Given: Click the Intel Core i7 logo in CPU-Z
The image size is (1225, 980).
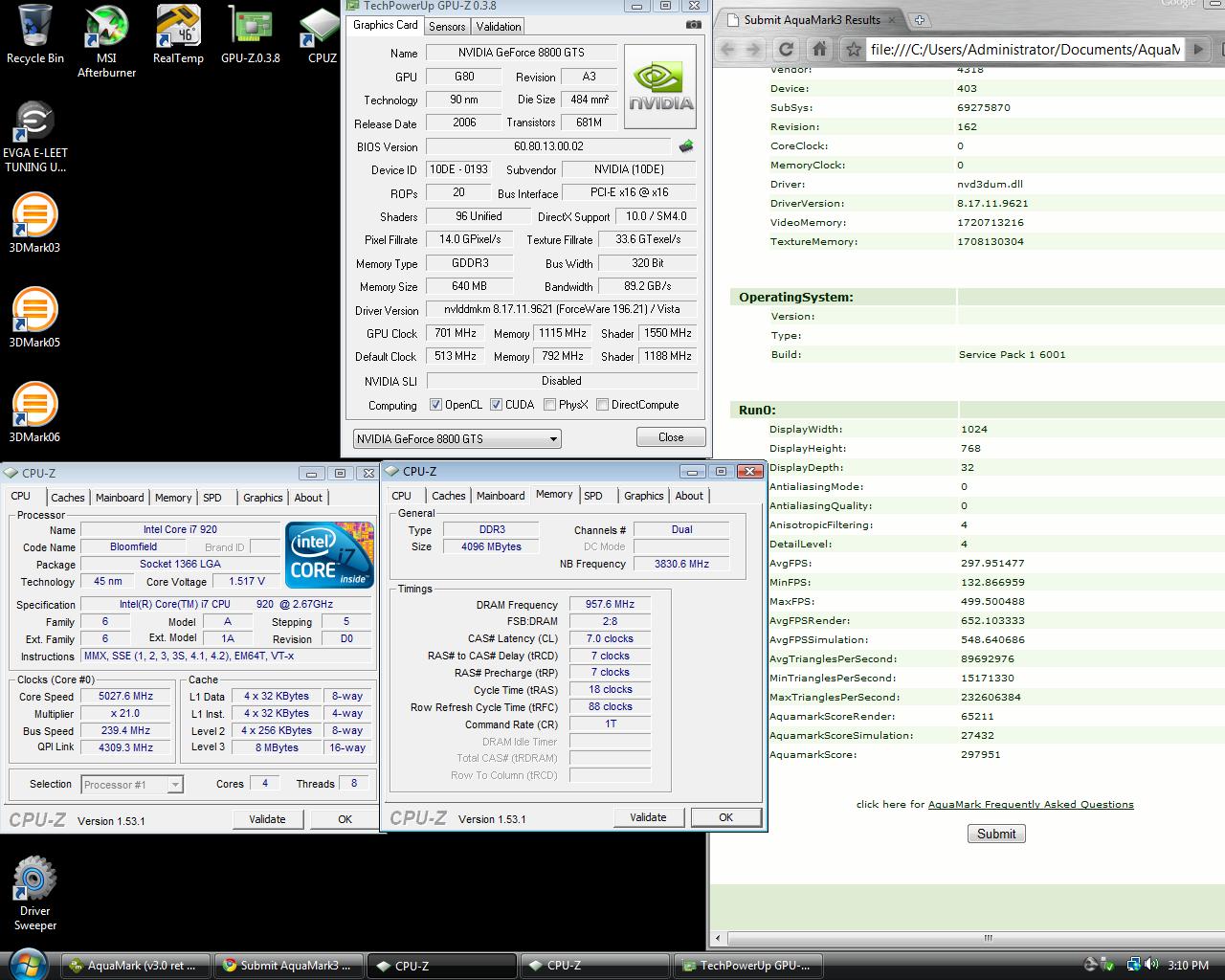Looking at the screenshot, I should coord(329,555).
